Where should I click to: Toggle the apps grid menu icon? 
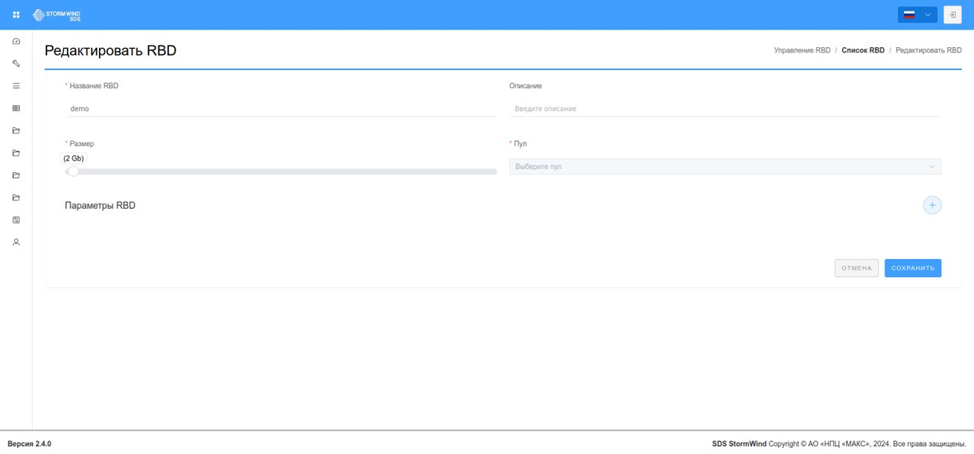(x=16, y=15)
